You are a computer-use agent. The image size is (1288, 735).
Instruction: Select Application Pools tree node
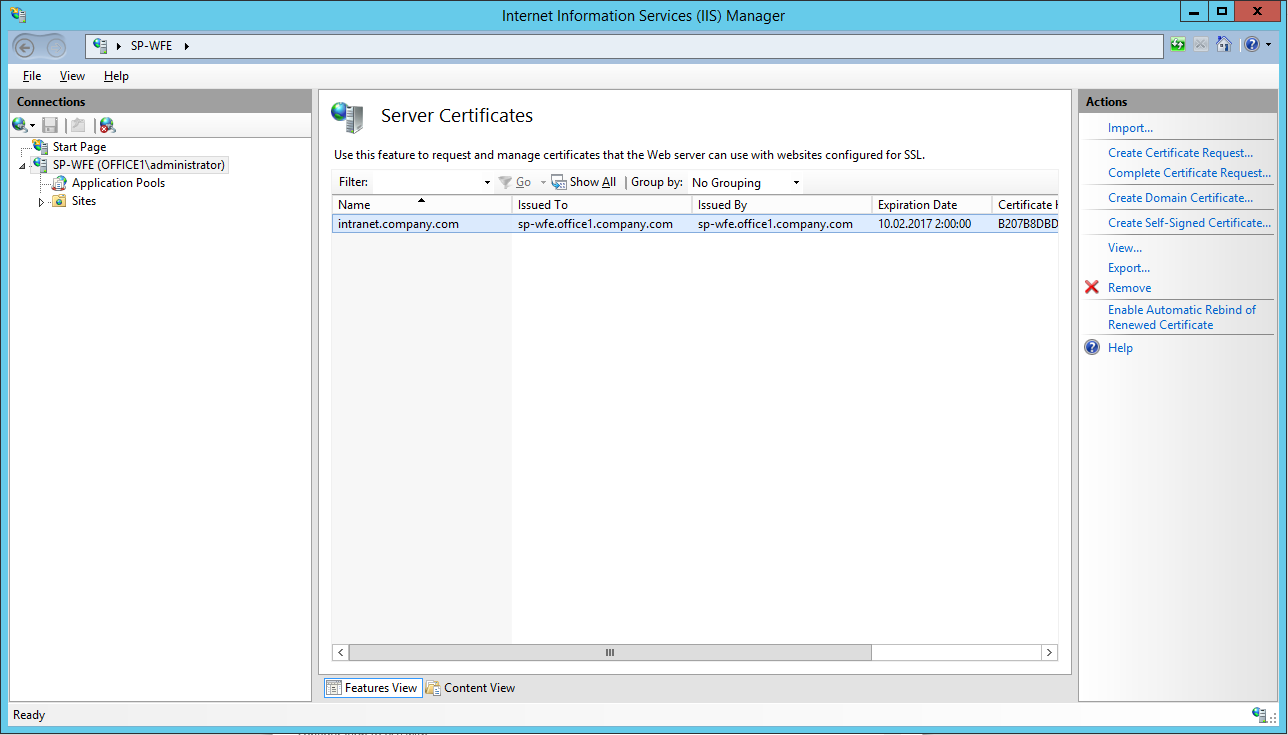pos(118,183)
